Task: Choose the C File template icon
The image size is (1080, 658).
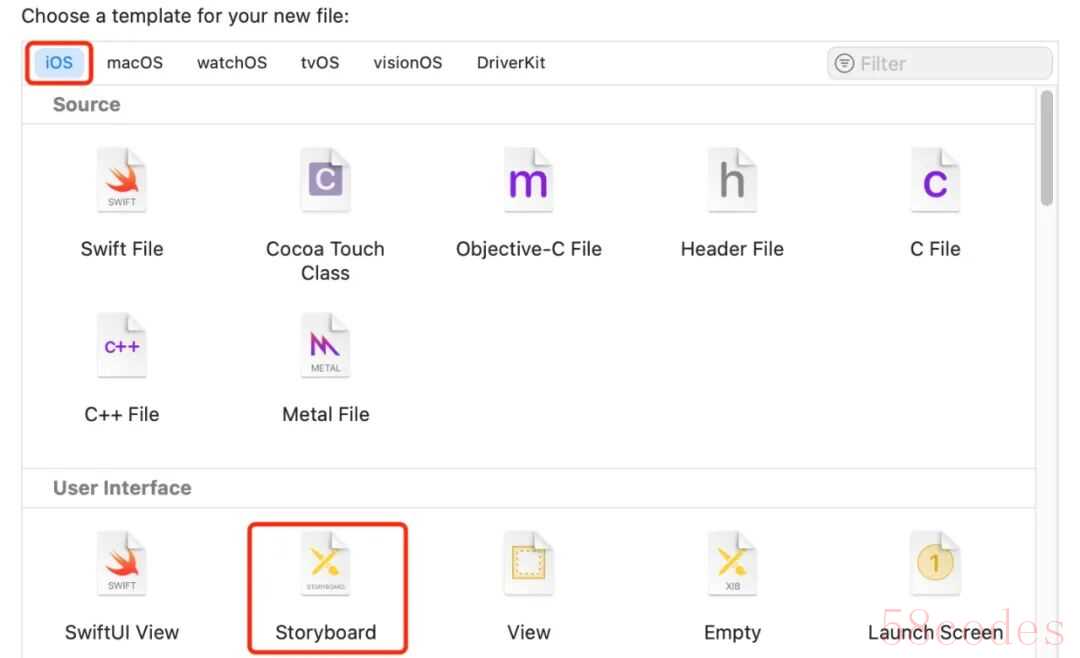Action: click(x=935, y=180)
